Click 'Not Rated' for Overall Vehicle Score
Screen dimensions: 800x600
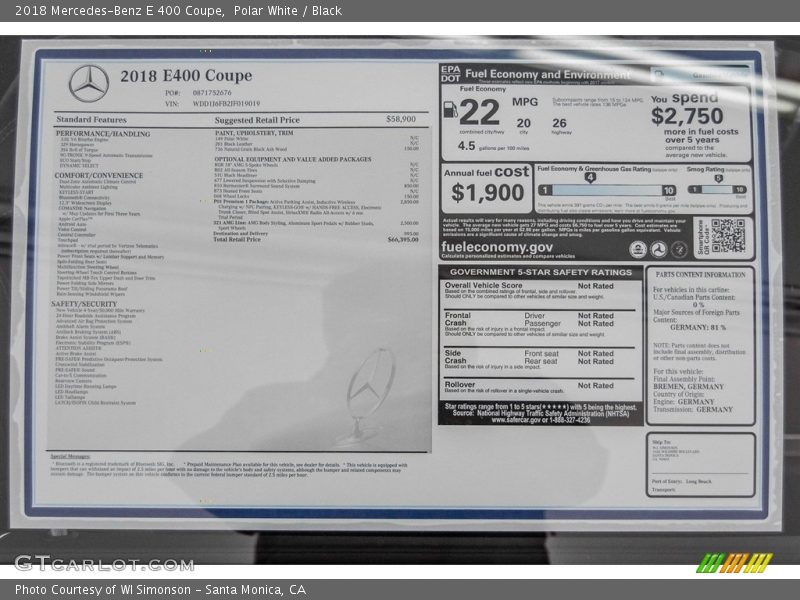tap(595, 286)
